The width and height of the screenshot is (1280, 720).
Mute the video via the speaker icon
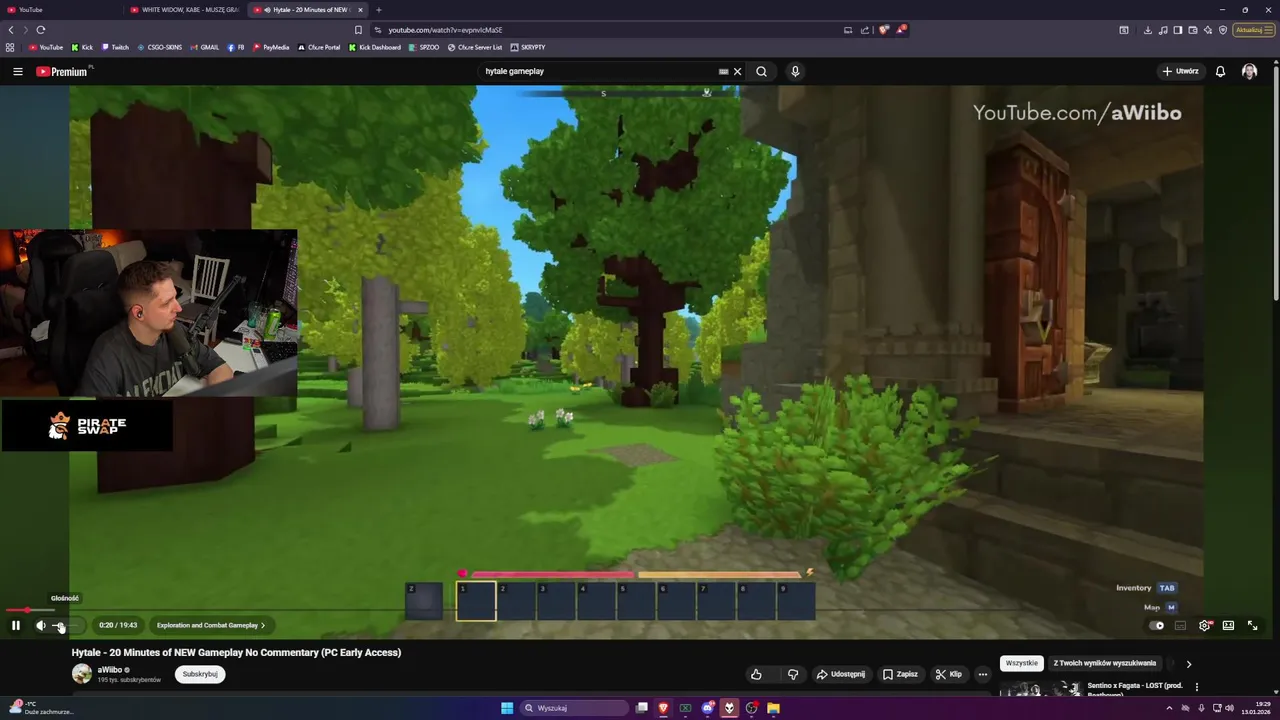[x=41, y=625]
